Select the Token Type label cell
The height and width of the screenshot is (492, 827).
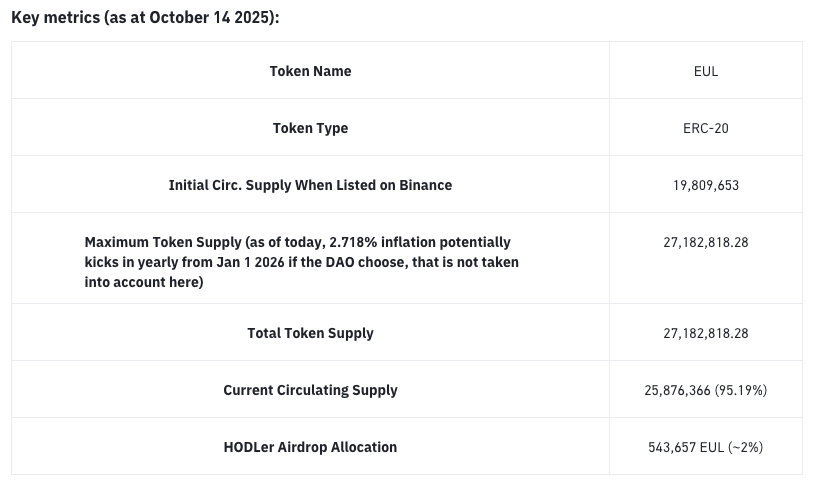click(x=310, y=128)
